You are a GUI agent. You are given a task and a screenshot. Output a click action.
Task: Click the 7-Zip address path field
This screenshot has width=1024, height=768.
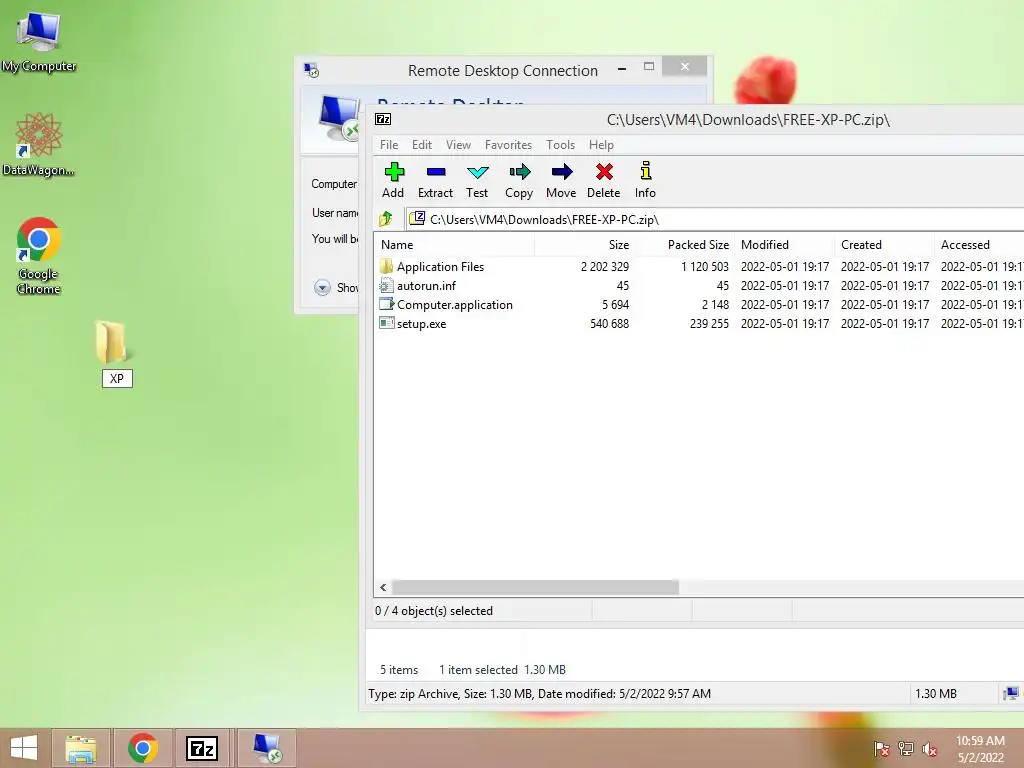tap(715, 219)
